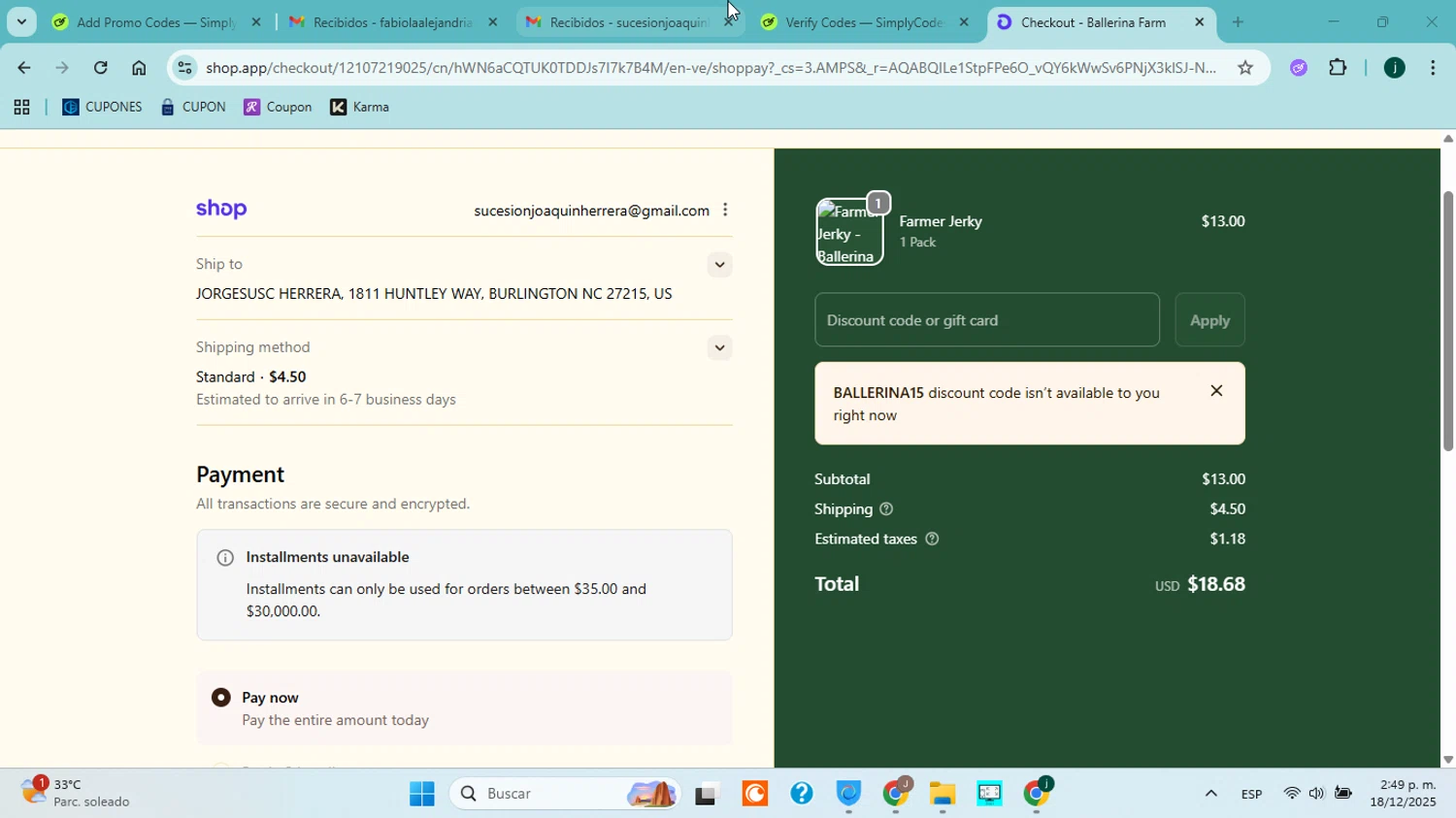Reload the checkout page
Screen dimensions: 1456x818
click(x=101, y=68)
